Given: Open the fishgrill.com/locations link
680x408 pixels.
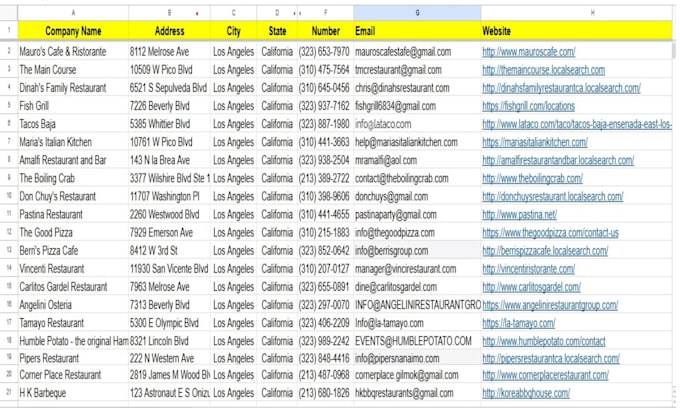Looking at the screenshot, I should [528, 106].
